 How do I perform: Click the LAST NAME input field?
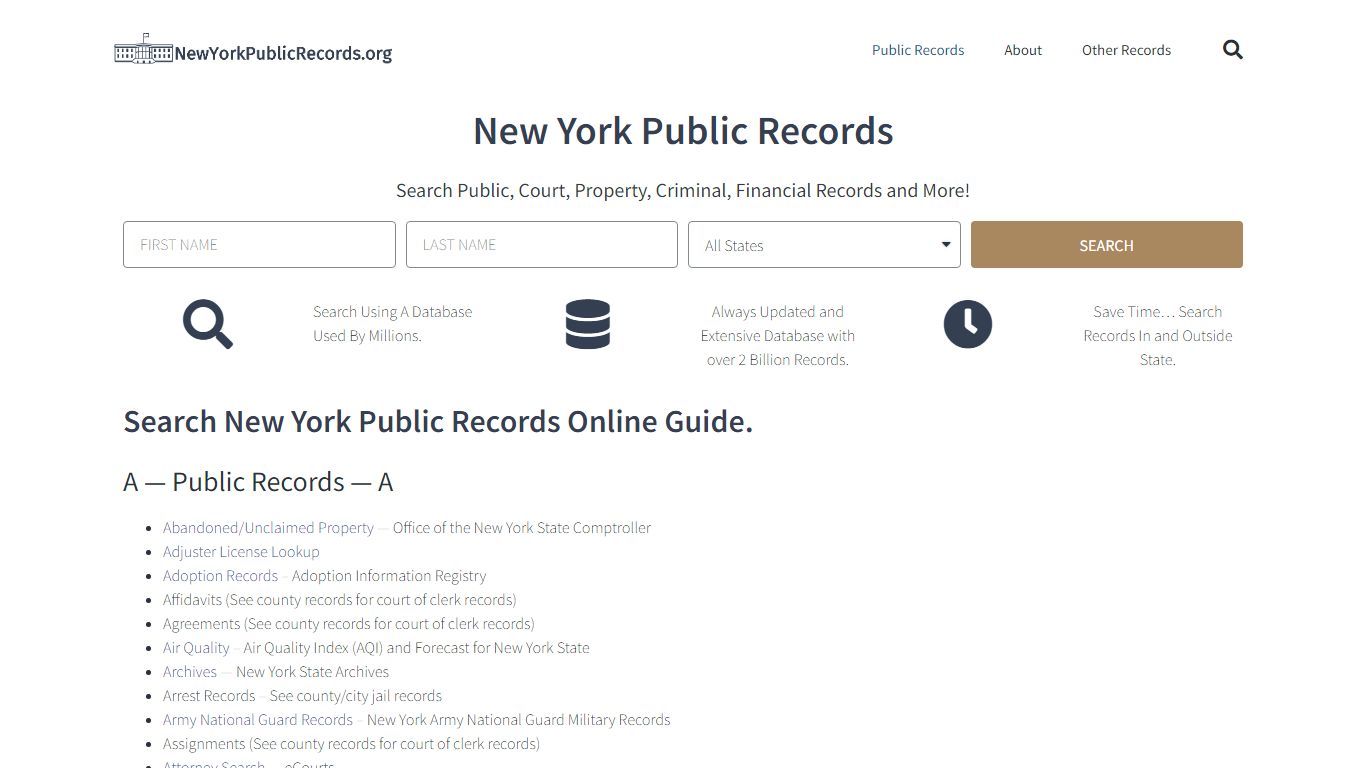541,244
